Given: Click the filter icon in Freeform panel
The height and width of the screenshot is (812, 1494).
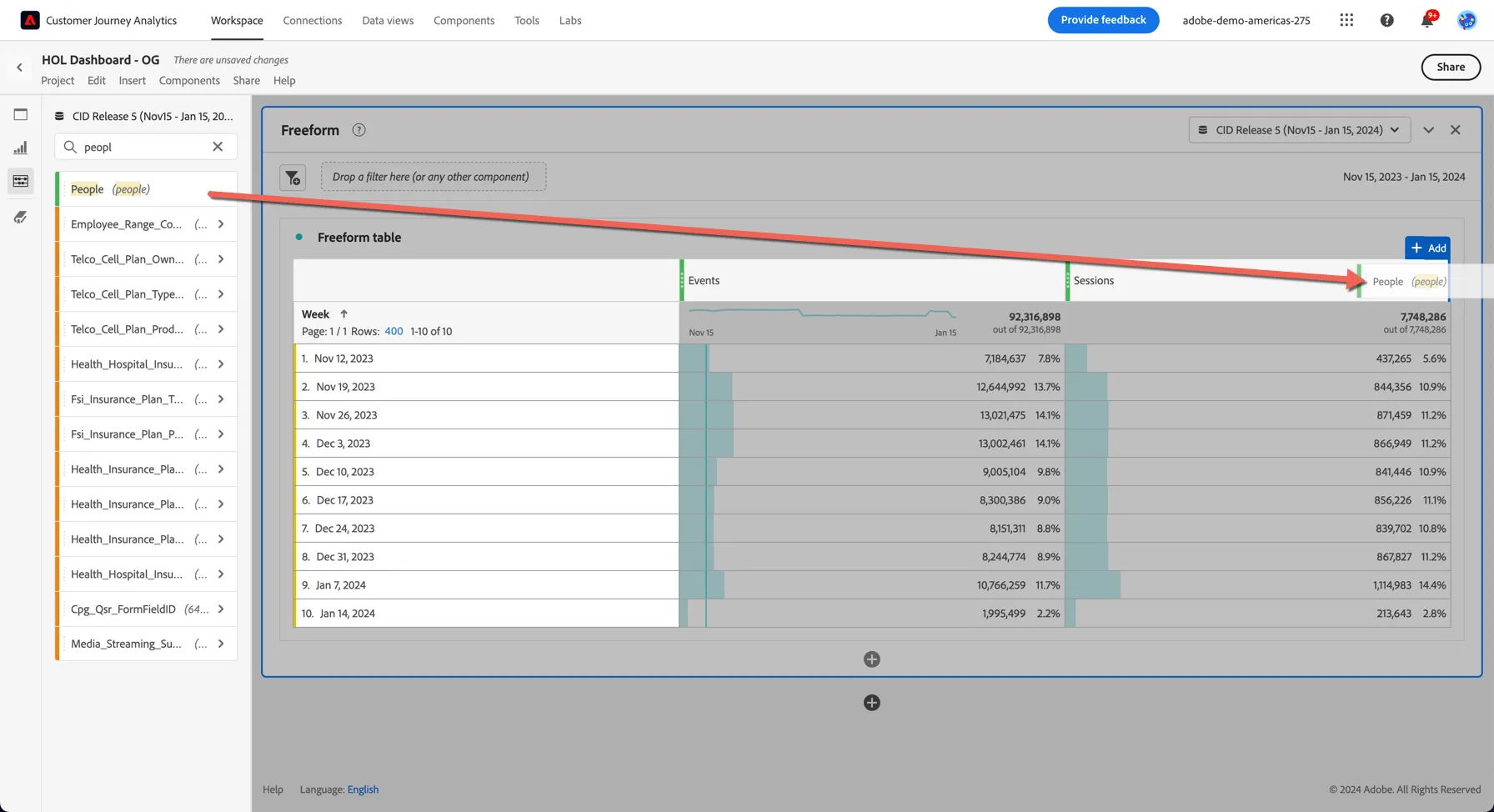Looking at the screenshot, I should pos(293,178).
